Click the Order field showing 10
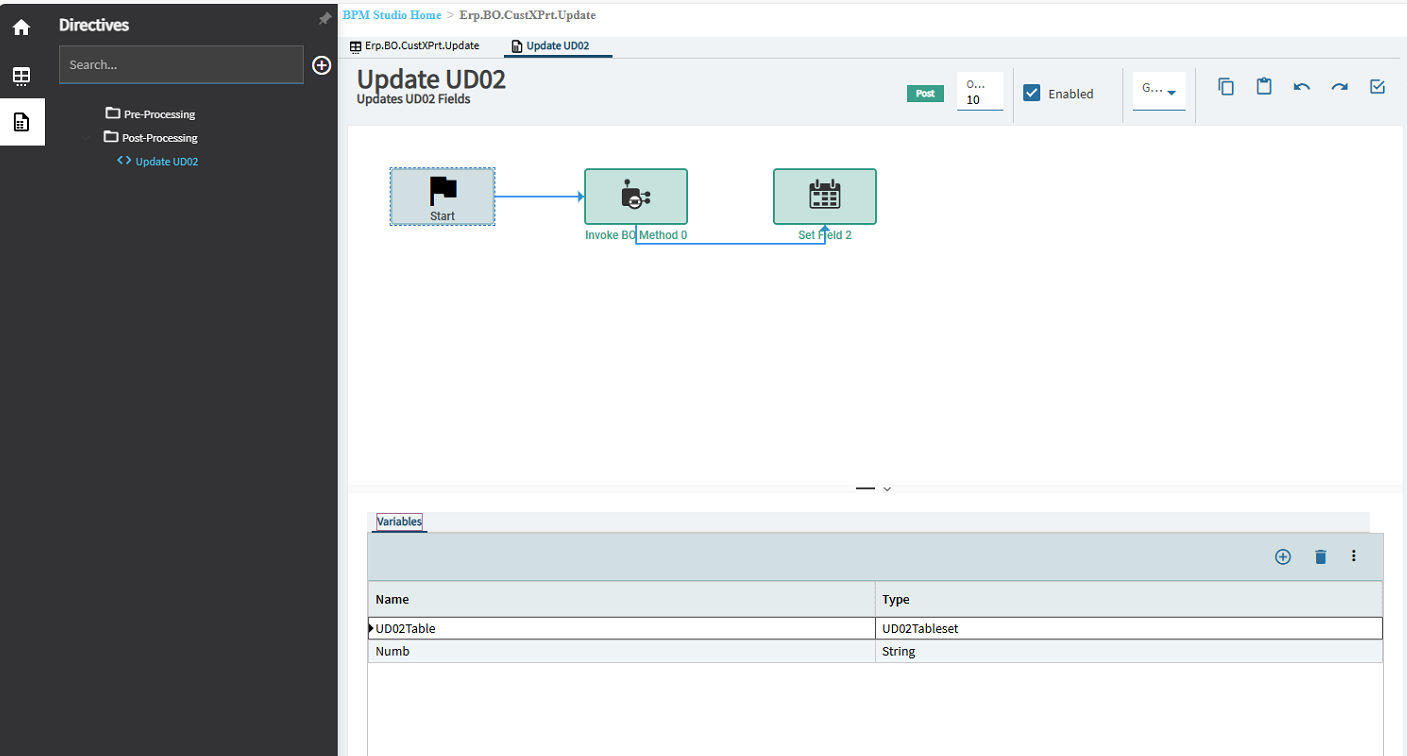This screenshot has width=1407, height=756. click(x=980, y=91)
